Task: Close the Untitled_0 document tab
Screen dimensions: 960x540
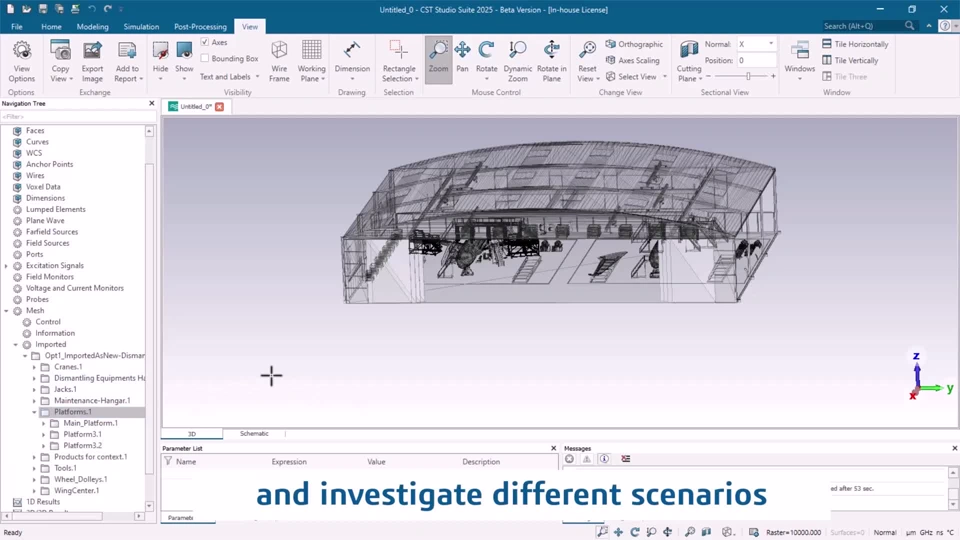Action: coord(219,107)
